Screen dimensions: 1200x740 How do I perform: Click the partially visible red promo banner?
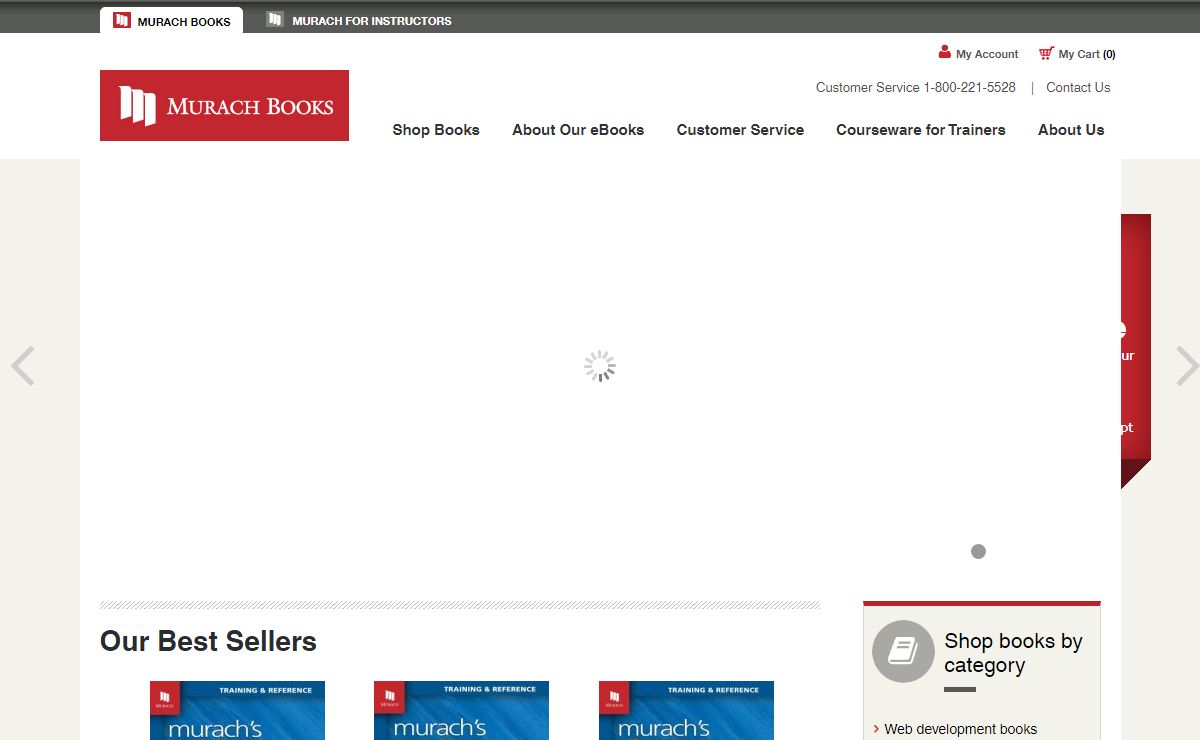click(1136, 350)
